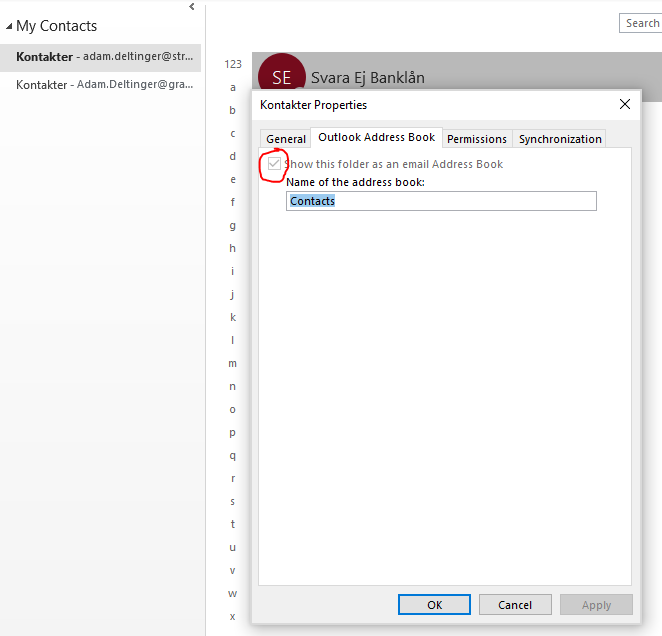Close the Kontakter Properties dialog
This screenshot has height=636, width=662.
[x=625, y=104]
